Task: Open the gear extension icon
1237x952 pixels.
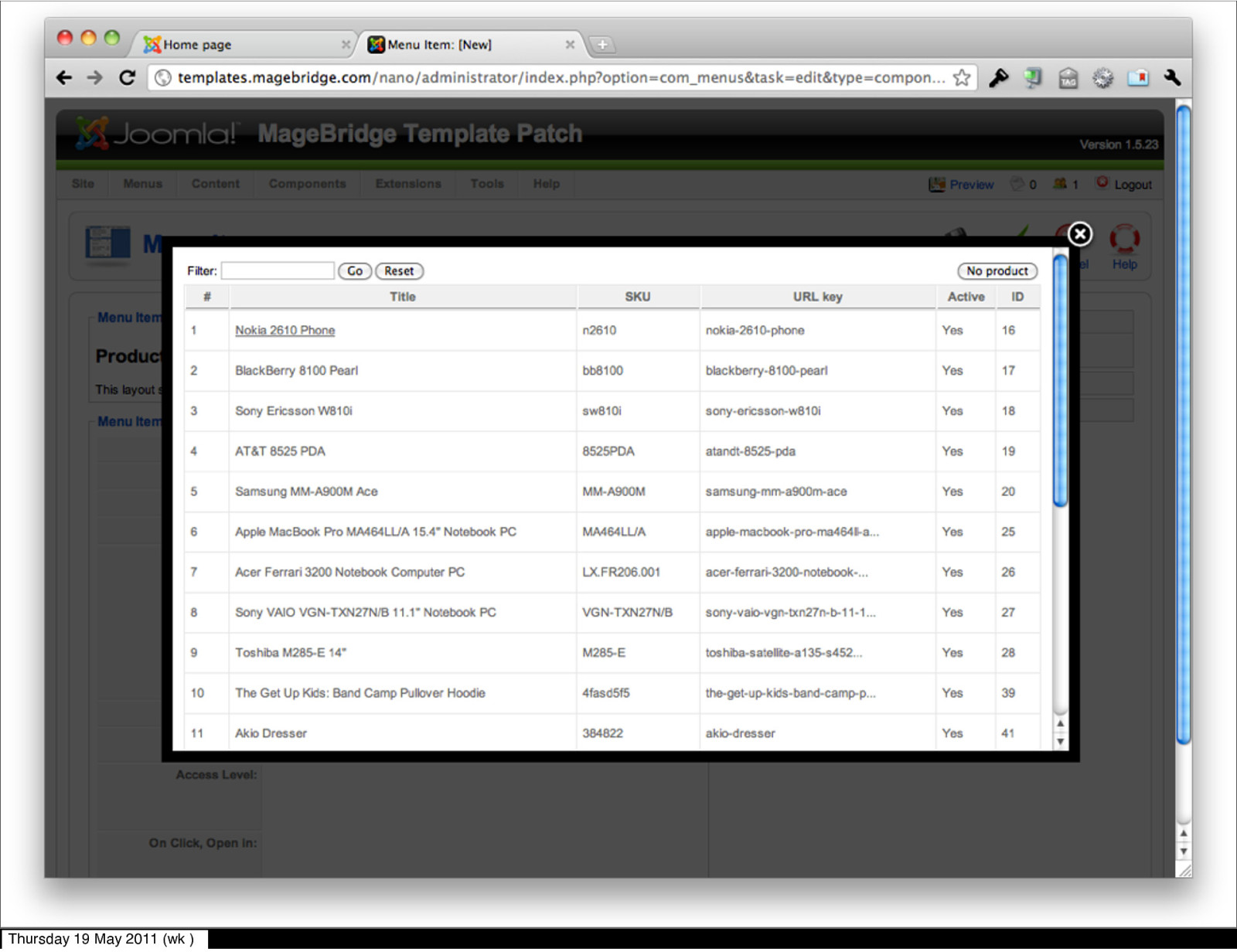Action: coord(1102,77)
